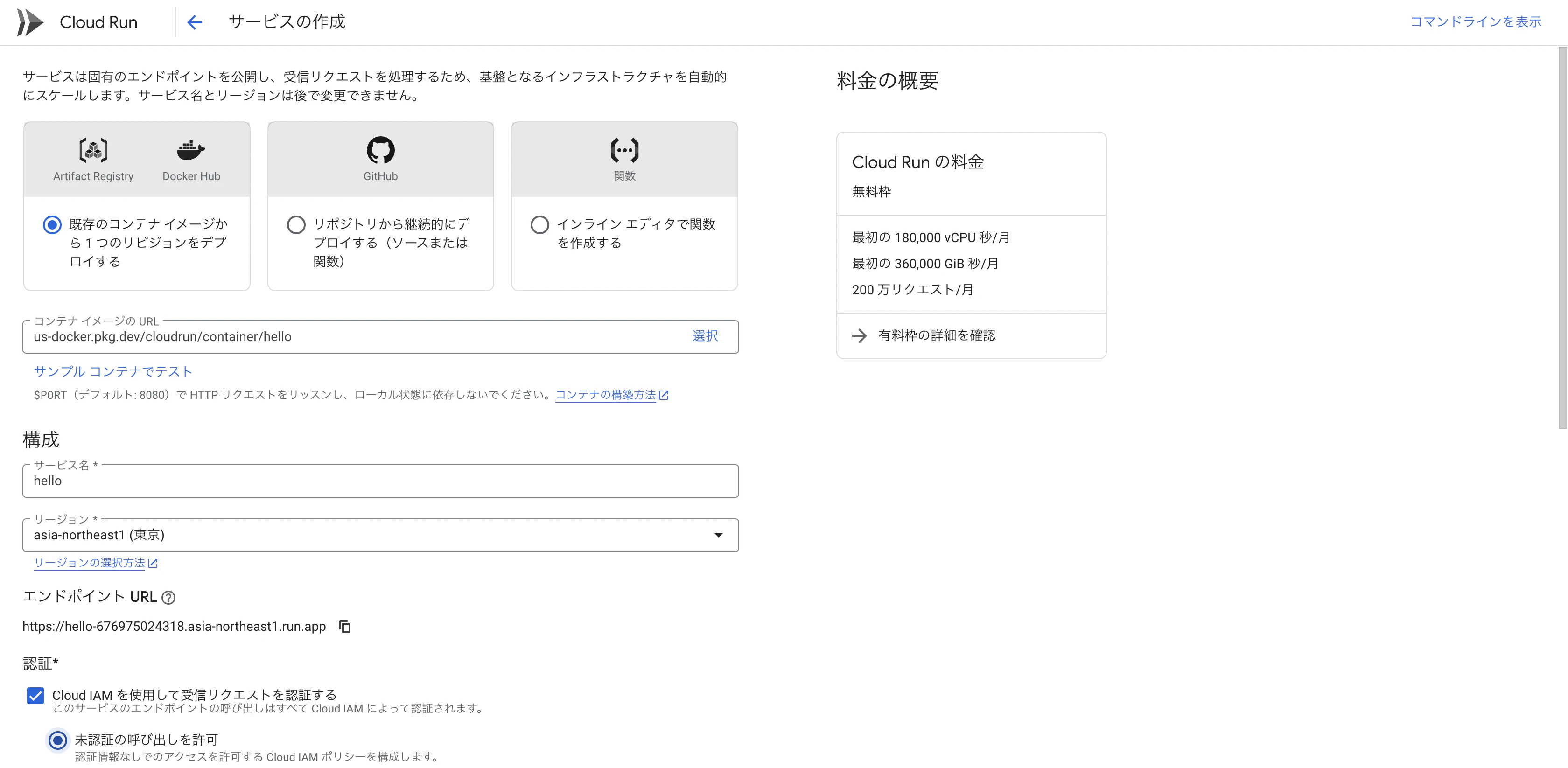The height and width of the screenshot is (768, 1568).
Task: Toggle Cloud IAM authentication checkbox
Action: click(x=35, y=696)
